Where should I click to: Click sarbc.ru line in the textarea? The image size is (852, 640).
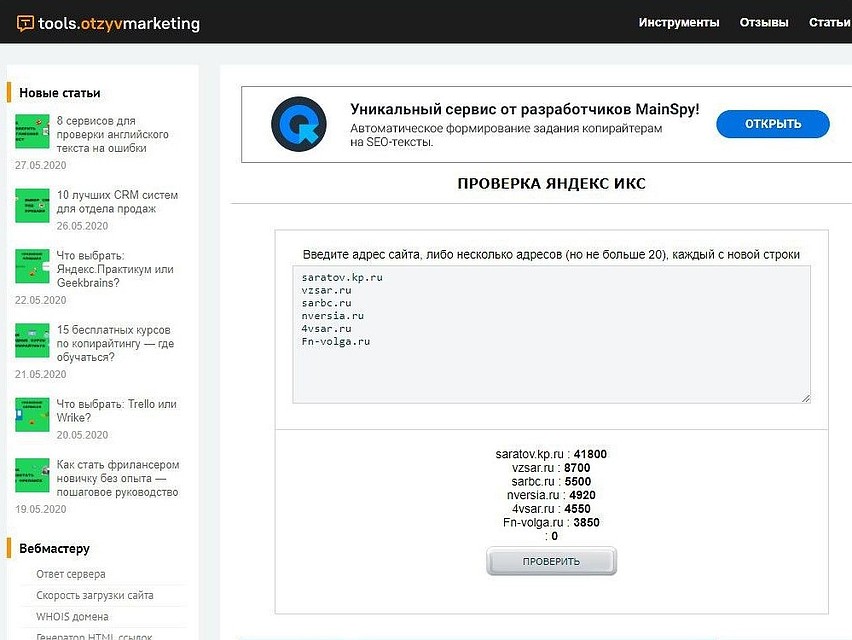(326, 303)
